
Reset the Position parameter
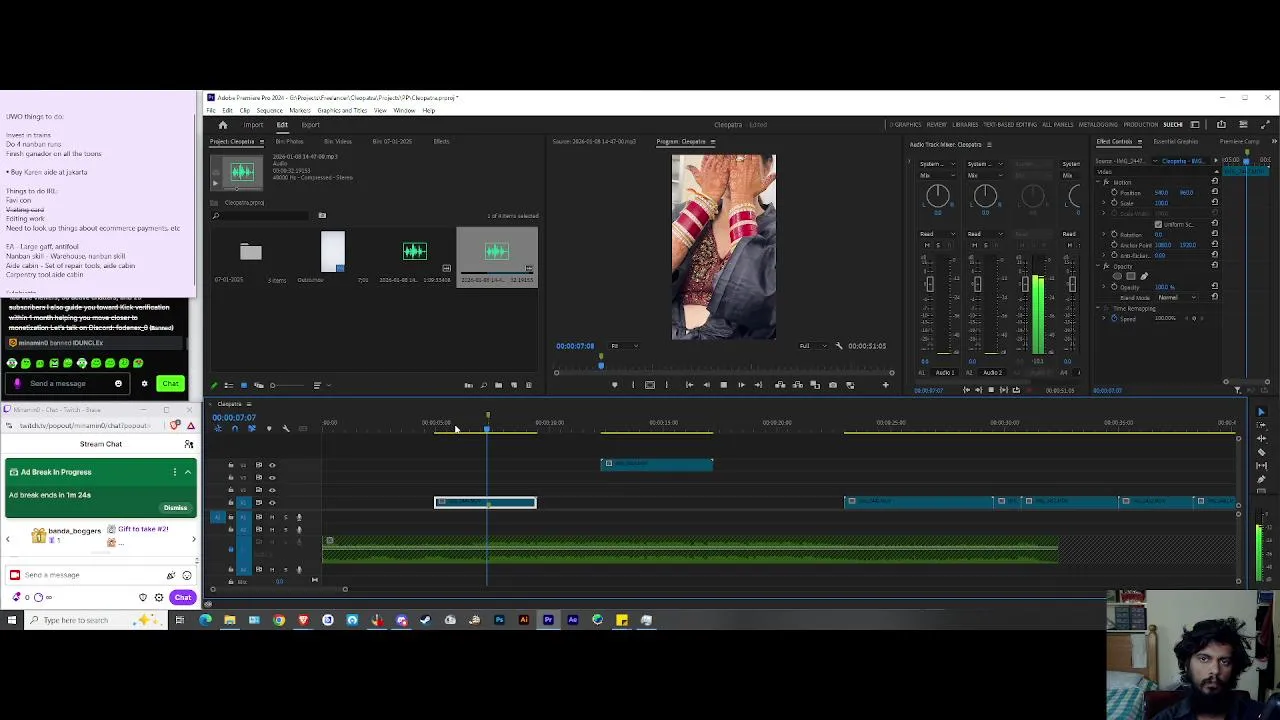click(1215, 192)
